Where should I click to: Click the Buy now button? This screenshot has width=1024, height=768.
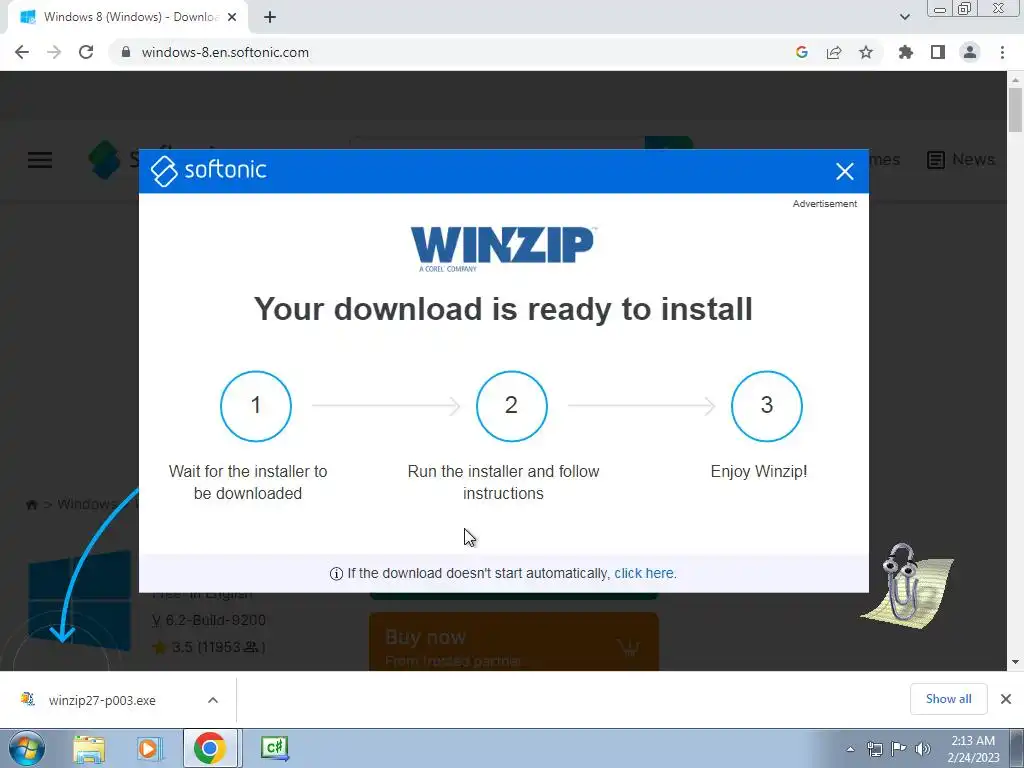tap(513, 642)
